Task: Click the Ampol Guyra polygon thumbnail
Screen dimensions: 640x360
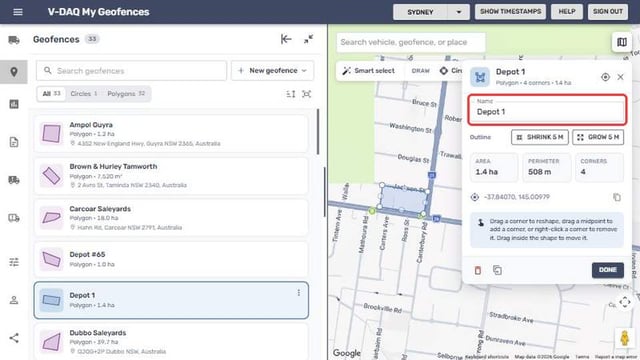Action: (x=51, y=134)
